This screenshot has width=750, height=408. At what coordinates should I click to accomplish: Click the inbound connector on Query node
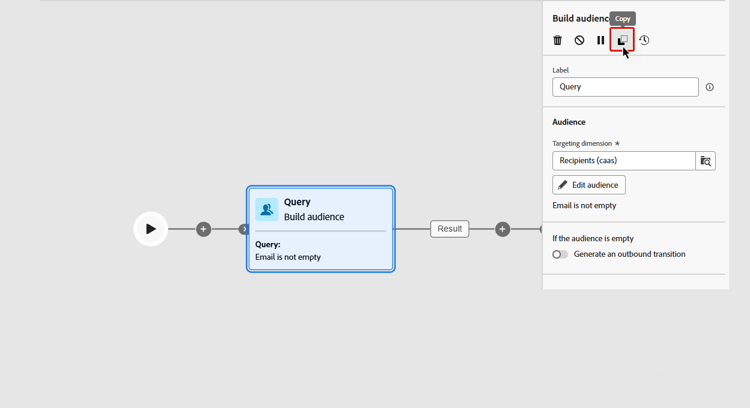click(243, 229)
